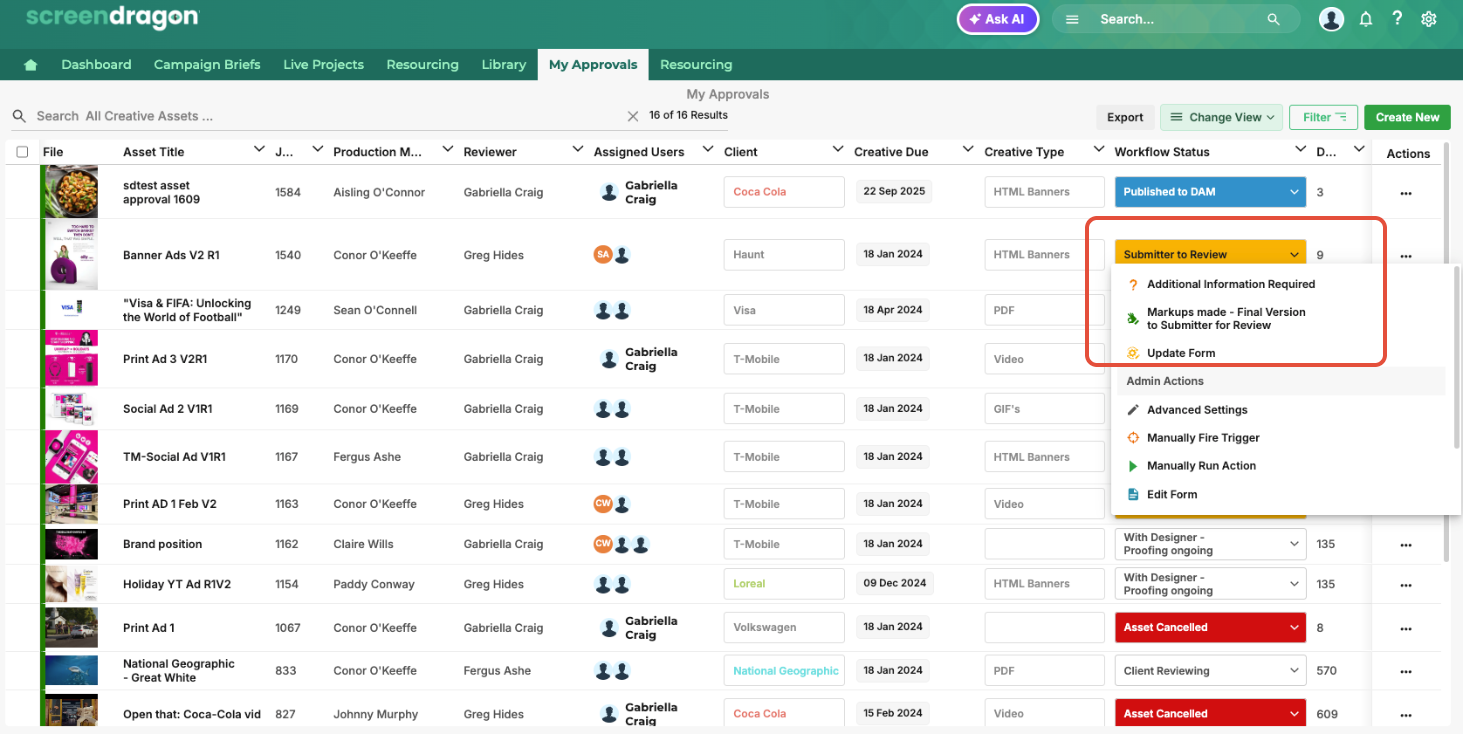This screenshot has height=734, width=1463.
Task: Open actions ellipsis for Brand position row
Action: [1406, 545]
